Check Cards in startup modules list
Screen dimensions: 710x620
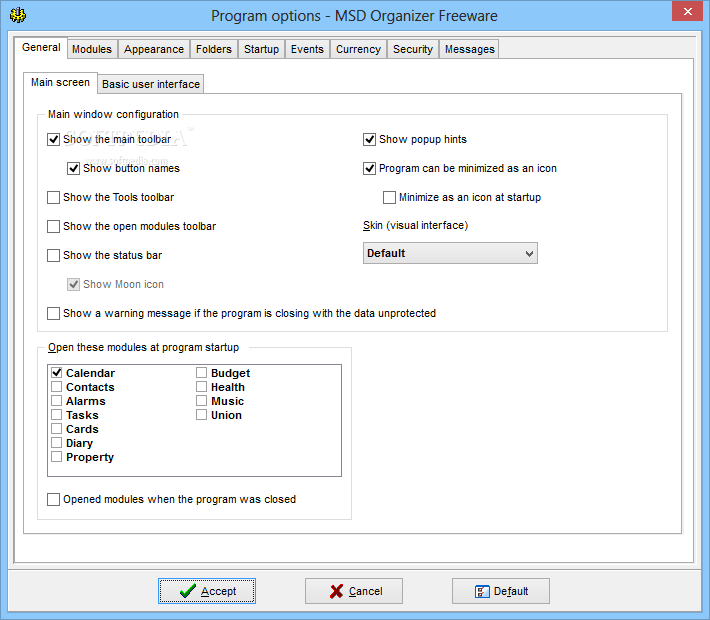[57, 429]
